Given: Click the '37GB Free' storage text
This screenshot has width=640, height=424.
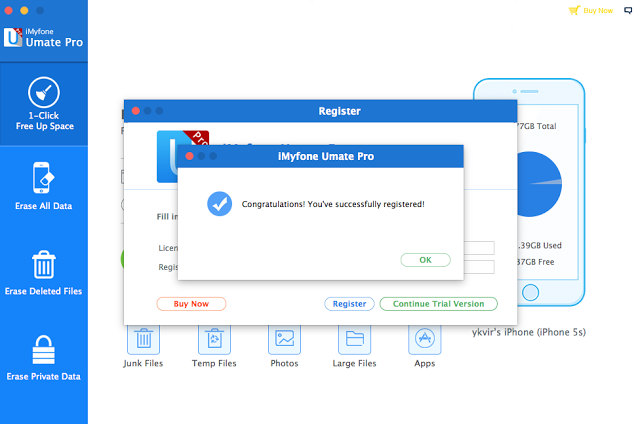Looking at the screenshot, I should pos(536,262).
